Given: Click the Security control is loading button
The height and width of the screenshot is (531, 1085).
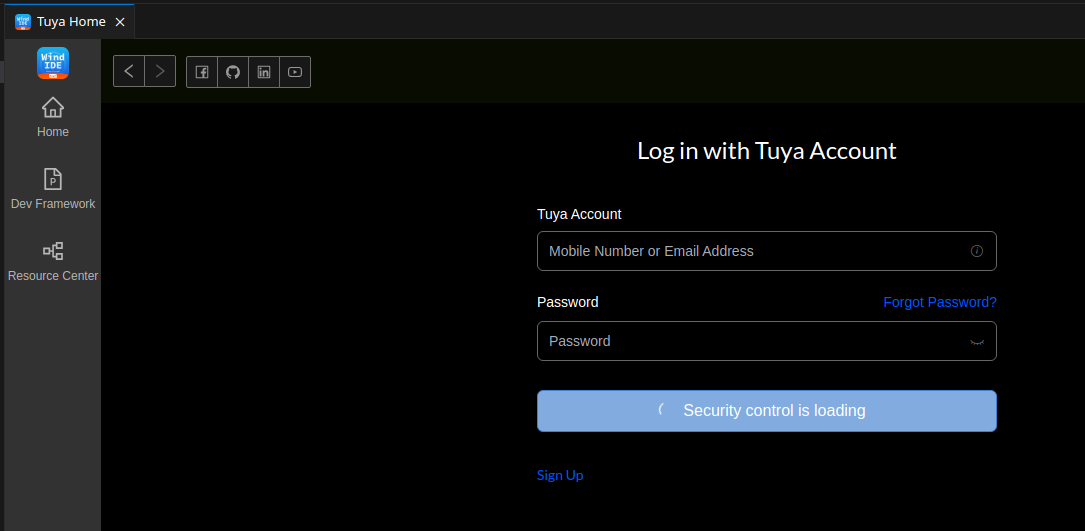Looking at the screenshot, I should click(x=767, y=411).
